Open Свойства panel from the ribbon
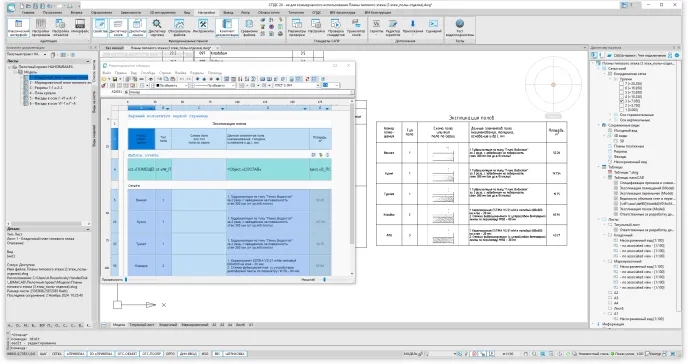688x364 pixels. [100, 27]
